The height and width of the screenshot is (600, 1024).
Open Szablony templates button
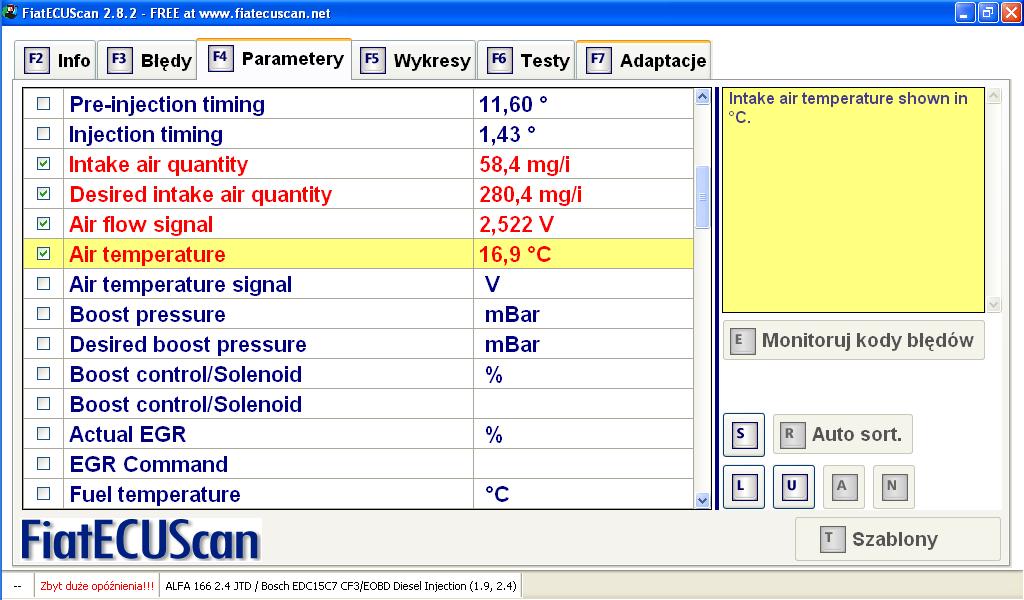pos(897,539)
